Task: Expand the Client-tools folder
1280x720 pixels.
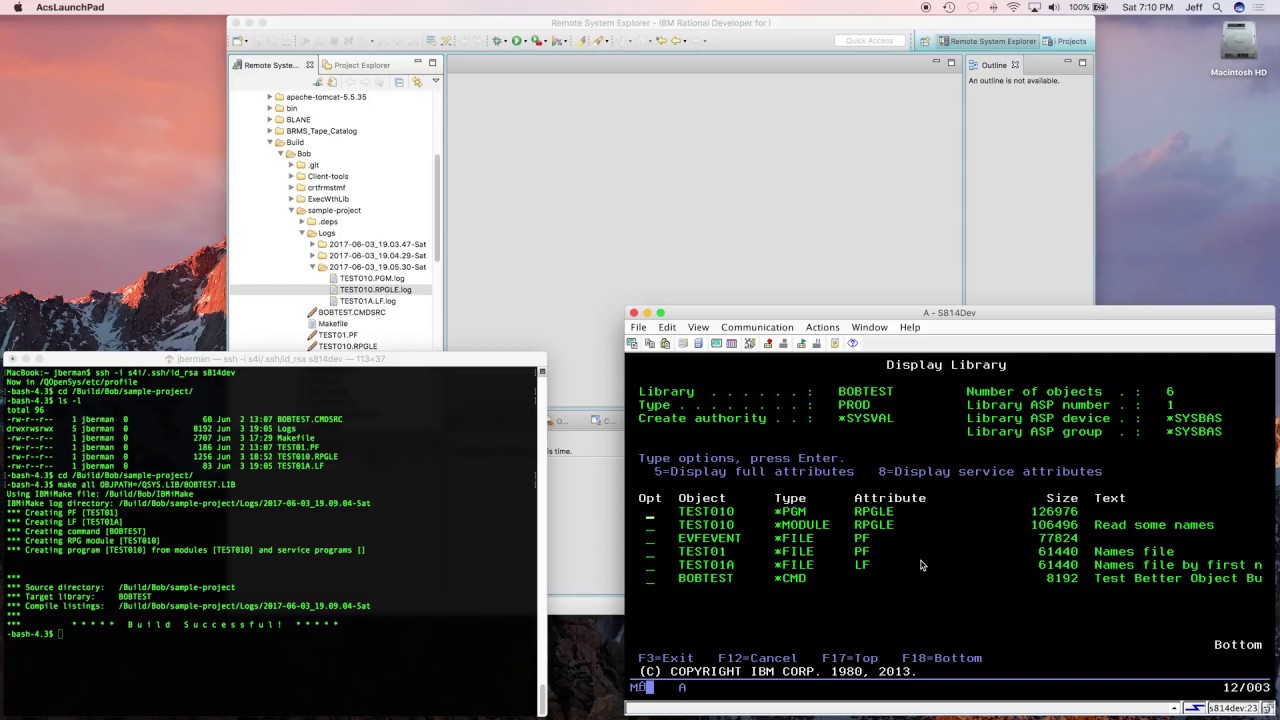Action: [292, 176]
